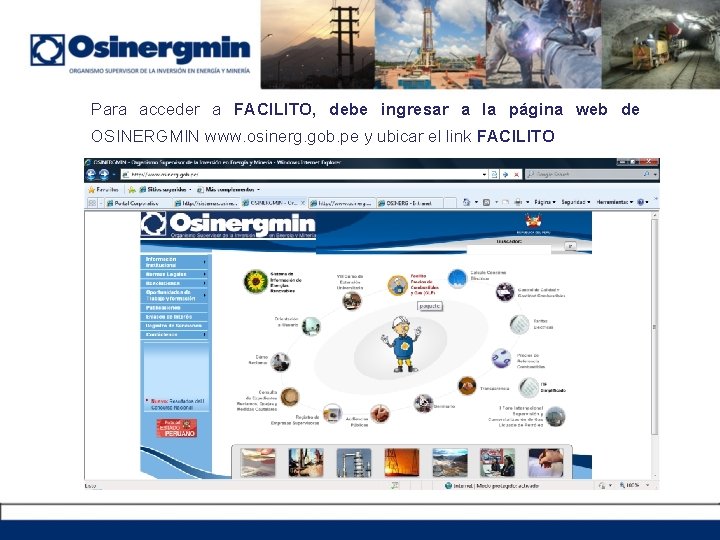Expand Información Institucional sidebar menu
Viewport: 720px width, 540px height.
pos(175,262)
